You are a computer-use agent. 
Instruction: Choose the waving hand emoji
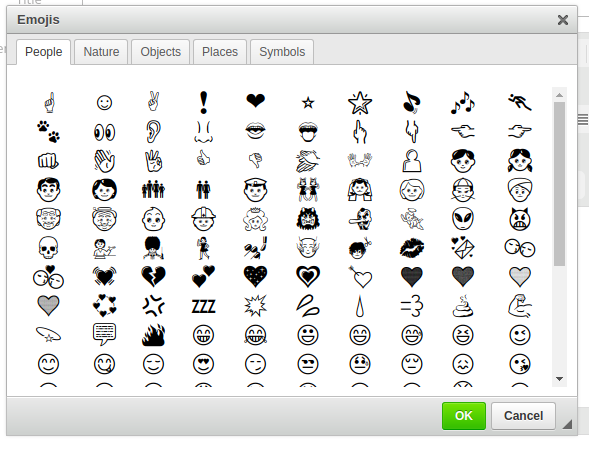click(x=104, y=161)
